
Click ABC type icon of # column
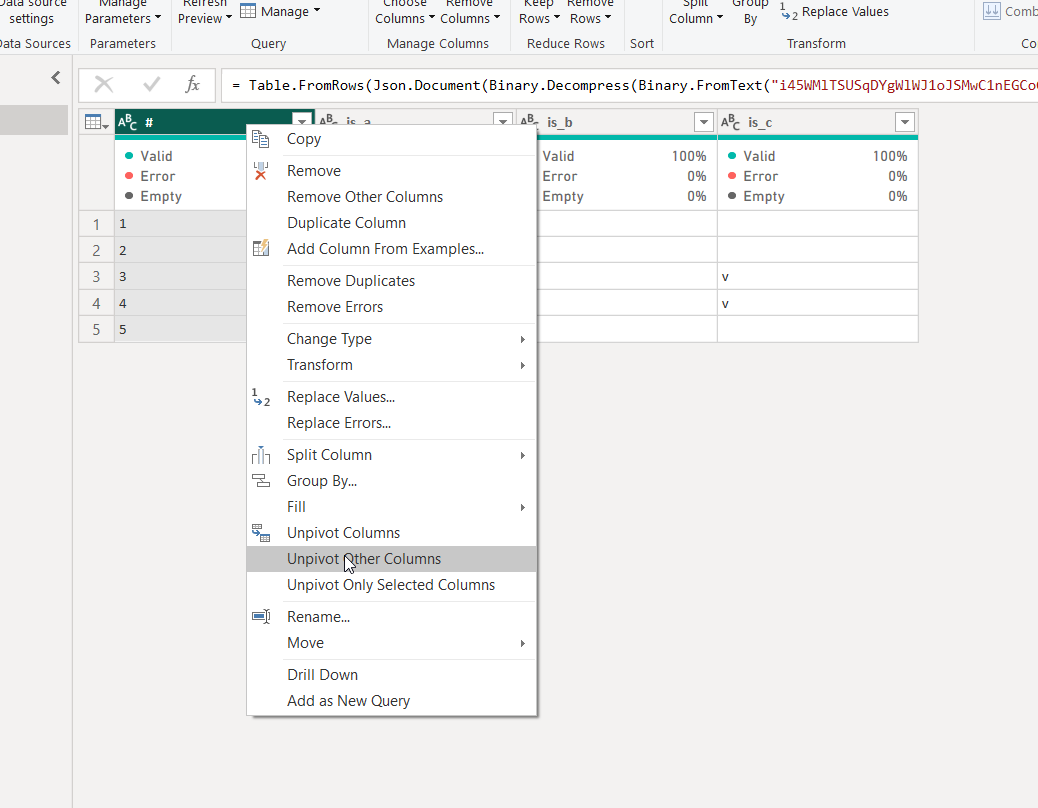(x=128, y=122)
